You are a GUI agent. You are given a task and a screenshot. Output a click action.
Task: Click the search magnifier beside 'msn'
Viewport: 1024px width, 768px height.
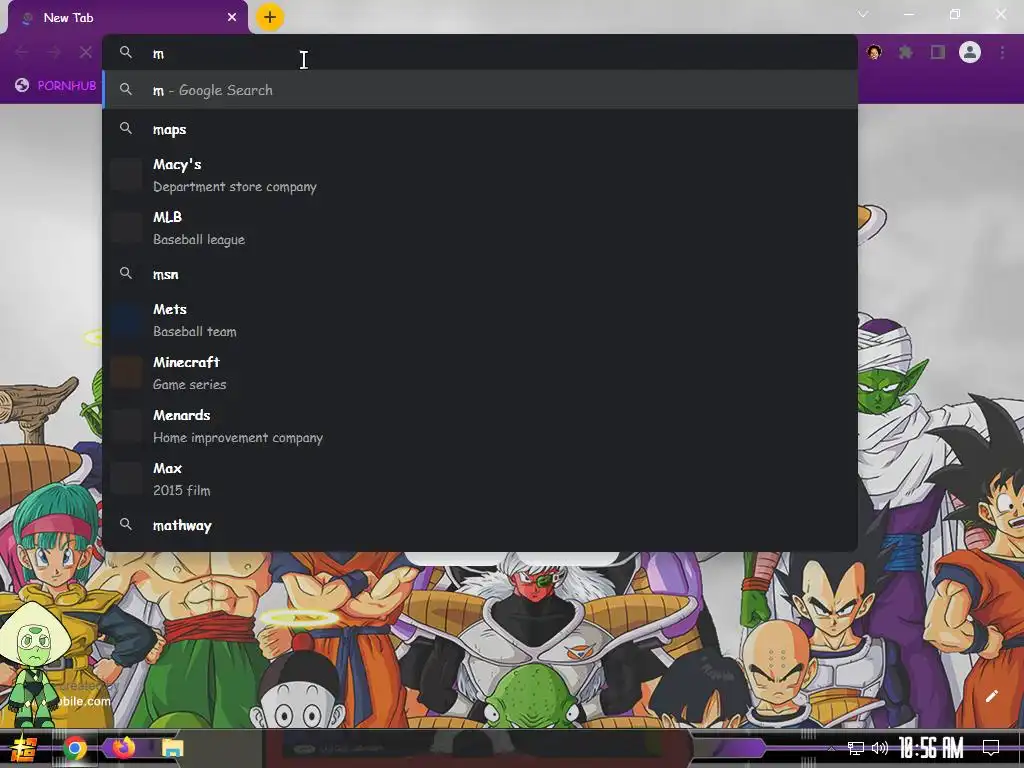click(126, 273)
